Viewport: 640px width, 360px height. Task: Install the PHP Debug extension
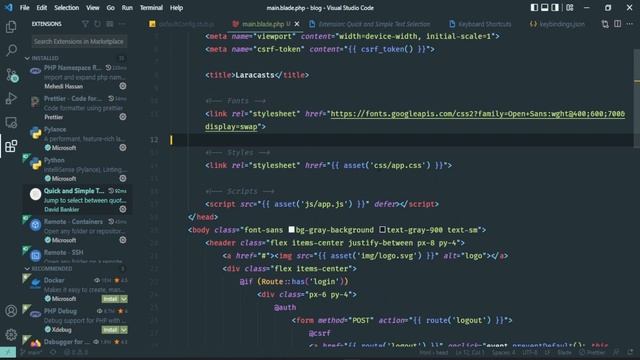[x=110, y=329]
